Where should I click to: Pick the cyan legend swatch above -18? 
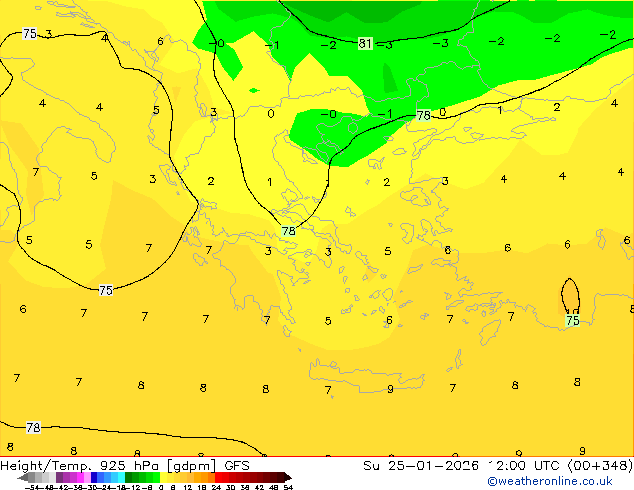pyautogui.click(x=121, y=477)
